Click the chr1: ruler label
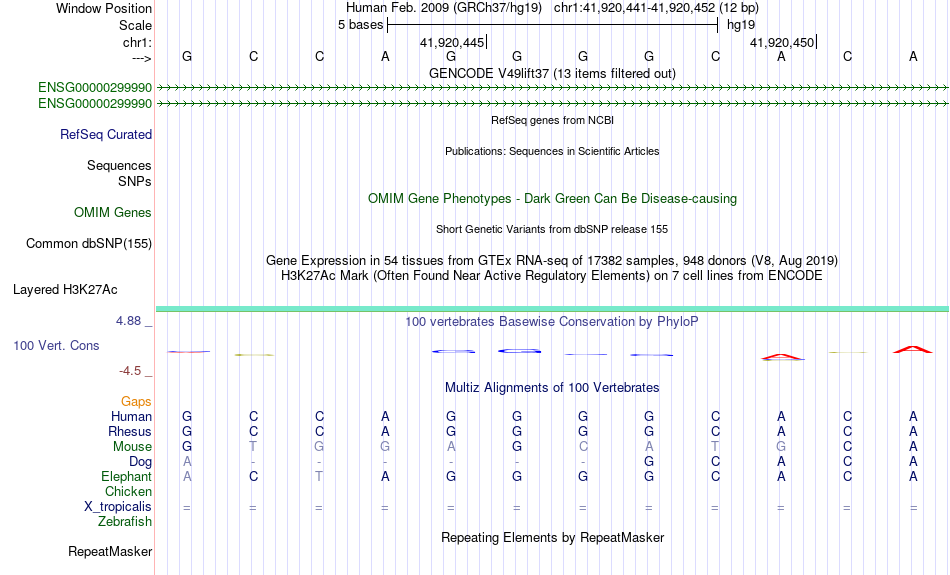950x575 pixels. click(137, 42)
